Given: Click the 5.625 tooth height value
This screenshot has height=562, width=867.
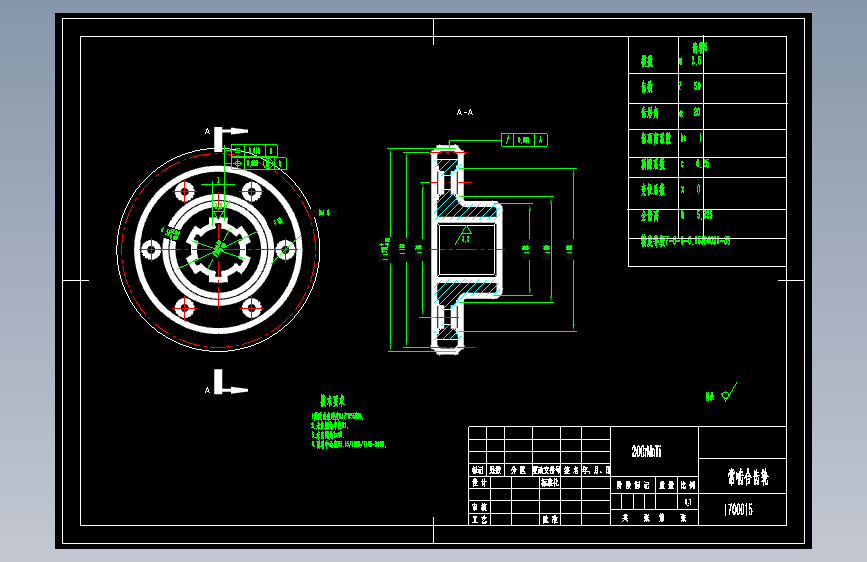Looking at the screenshot, I should pyautogui.click(x=704, y=215).
